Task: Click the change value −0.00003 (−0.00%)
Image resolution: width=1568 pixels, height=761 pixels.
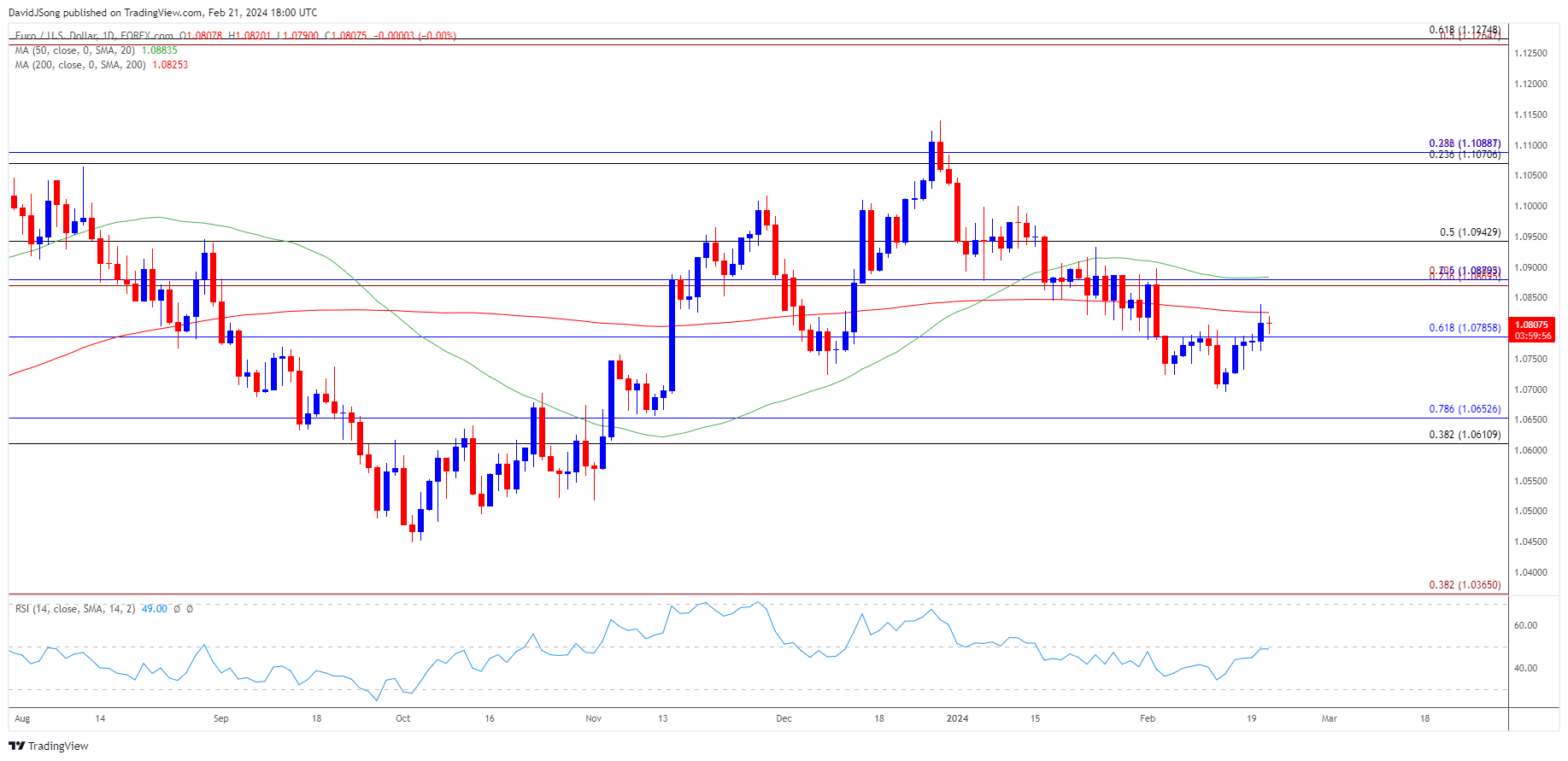Action: point(414,36)
